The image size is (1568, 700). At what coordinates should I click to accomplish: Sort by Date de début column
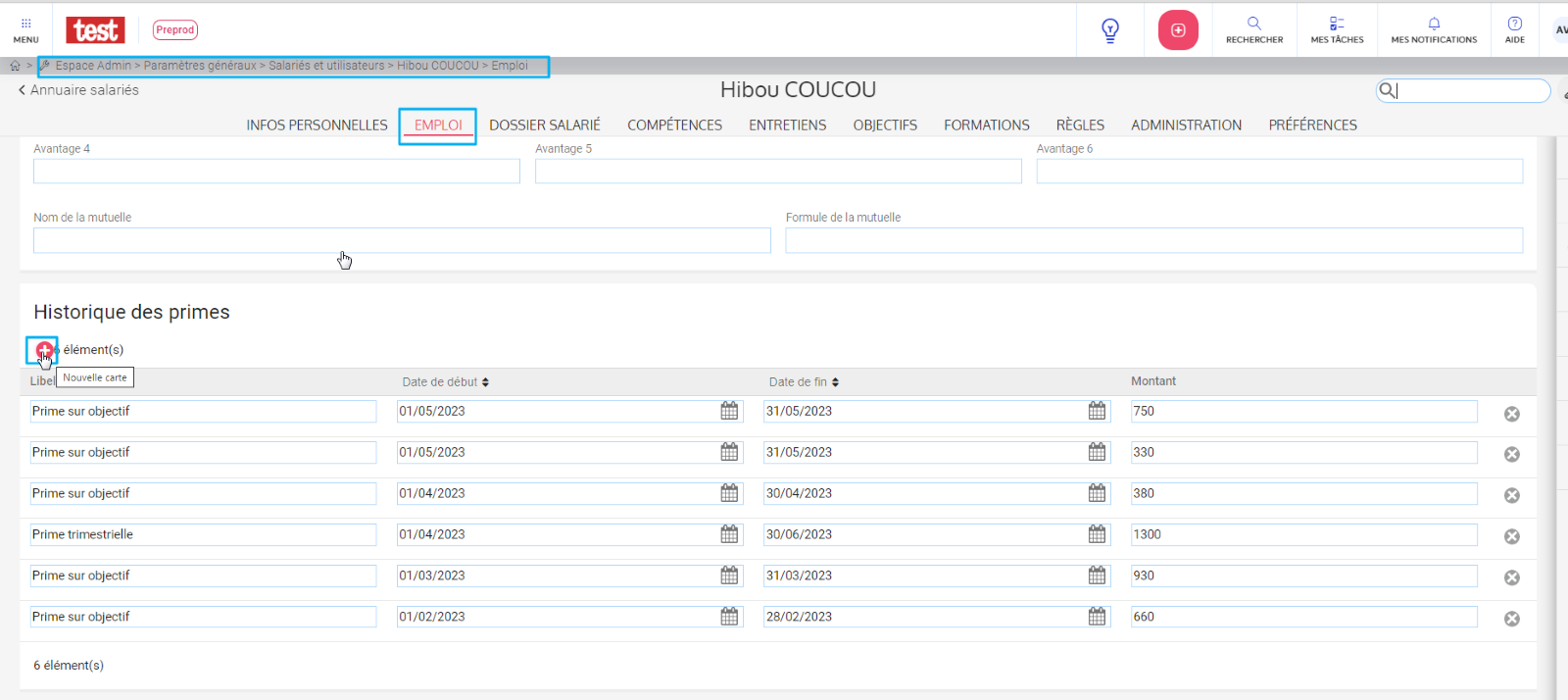[x=445, y=382]
